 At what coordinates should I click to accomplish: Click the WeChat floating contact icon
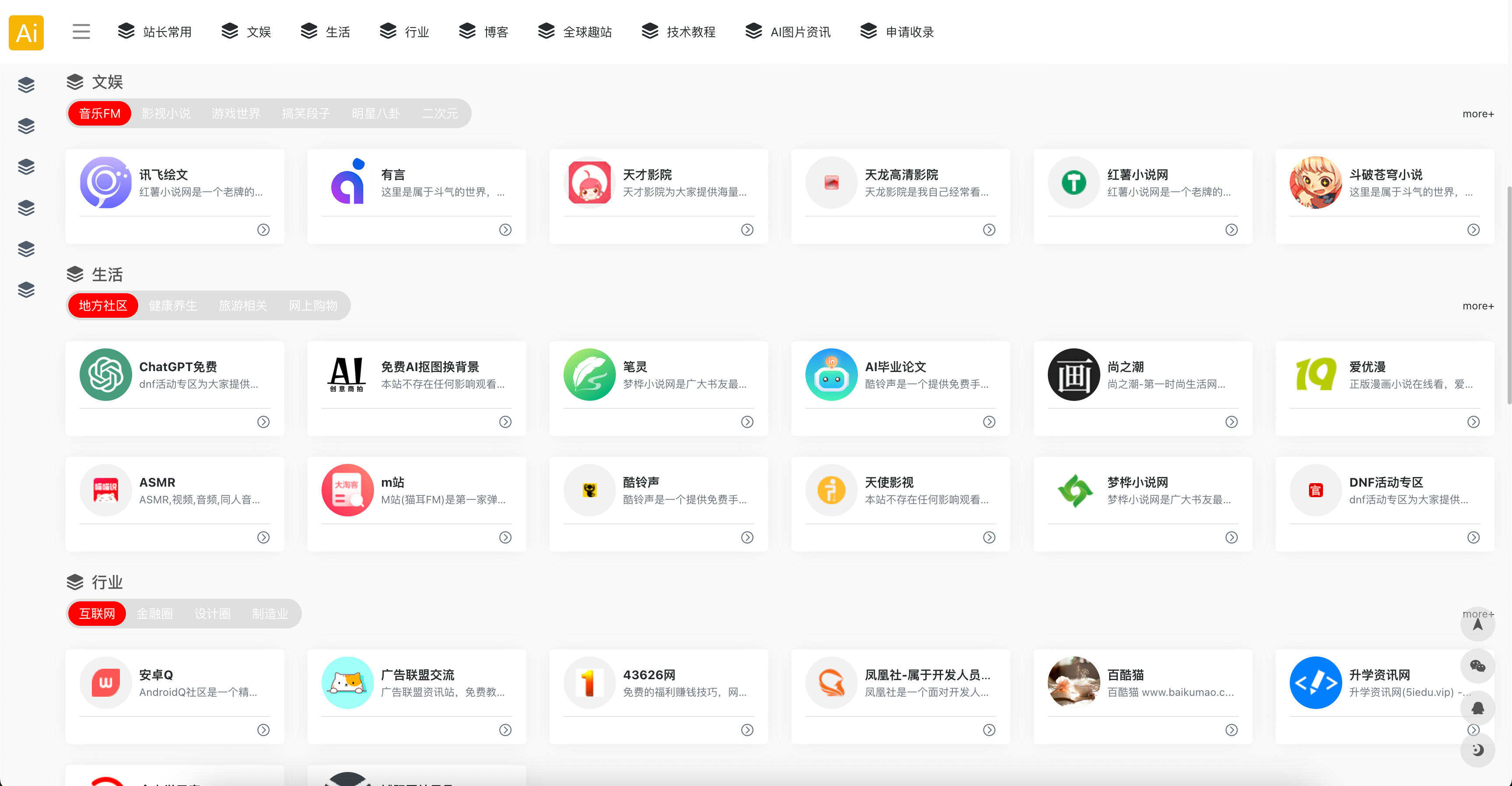tap(1478, 666)
